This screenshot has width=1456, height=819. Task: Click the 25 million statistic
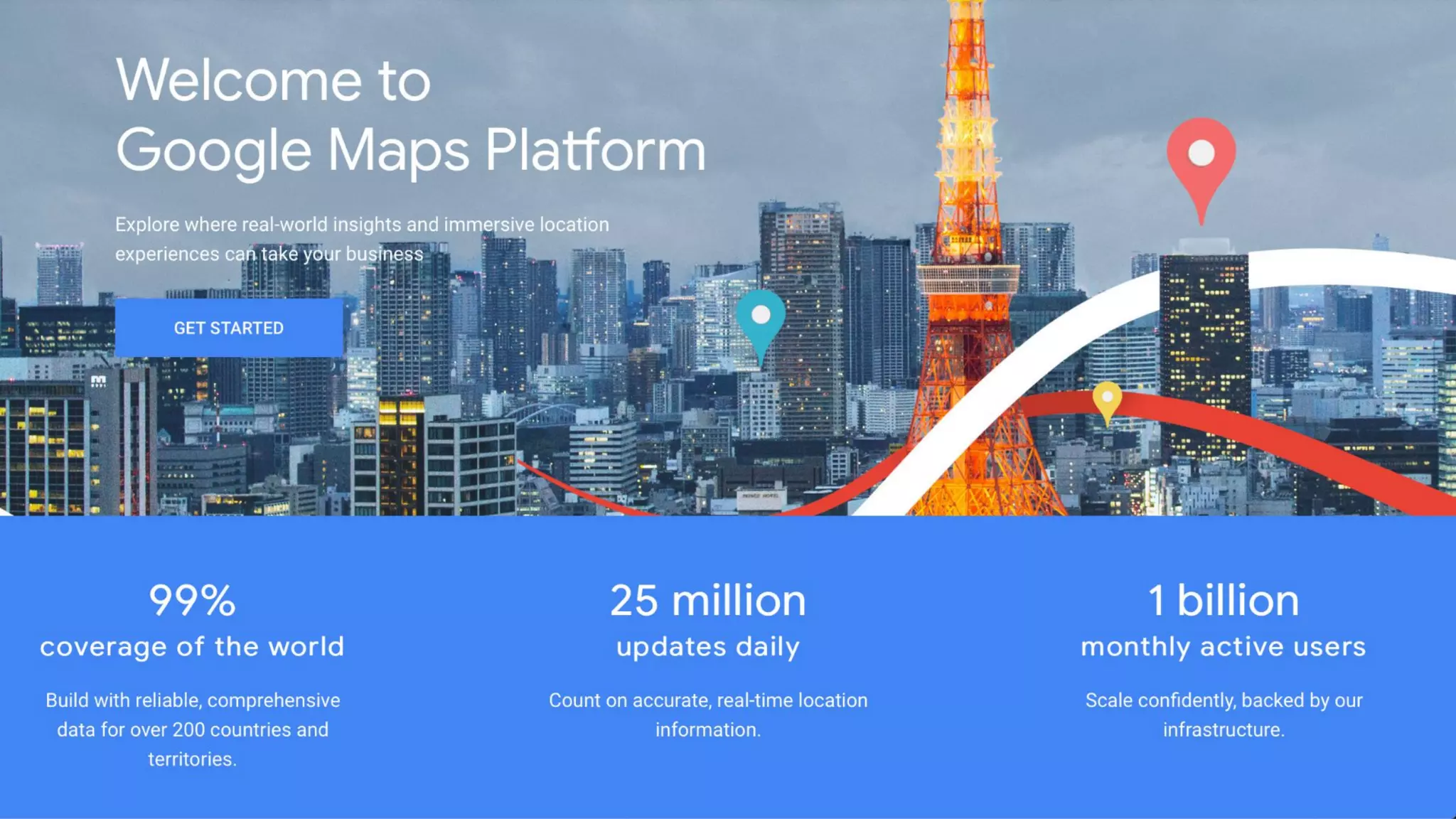(x=707, y=600)
